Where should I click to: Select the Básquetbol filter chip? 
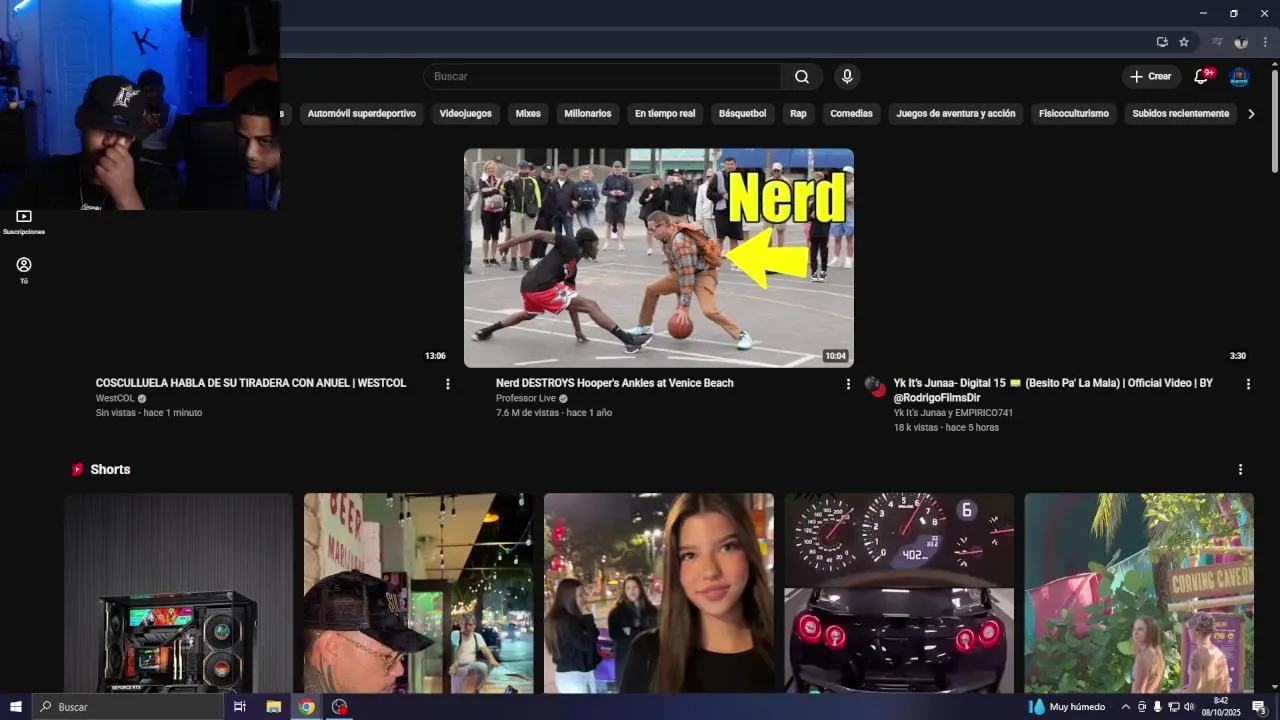coord(742,114)
